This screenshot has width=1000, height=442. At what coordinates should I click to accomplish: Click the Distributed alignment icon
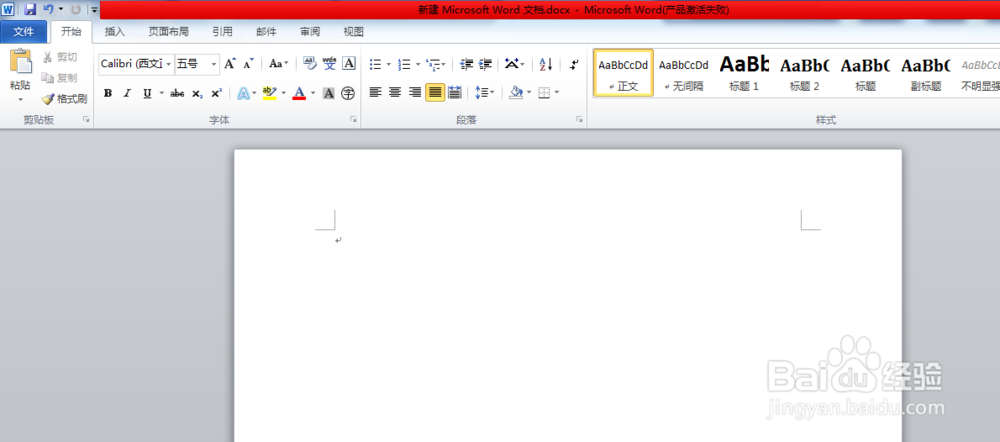[x=454, y=93]
